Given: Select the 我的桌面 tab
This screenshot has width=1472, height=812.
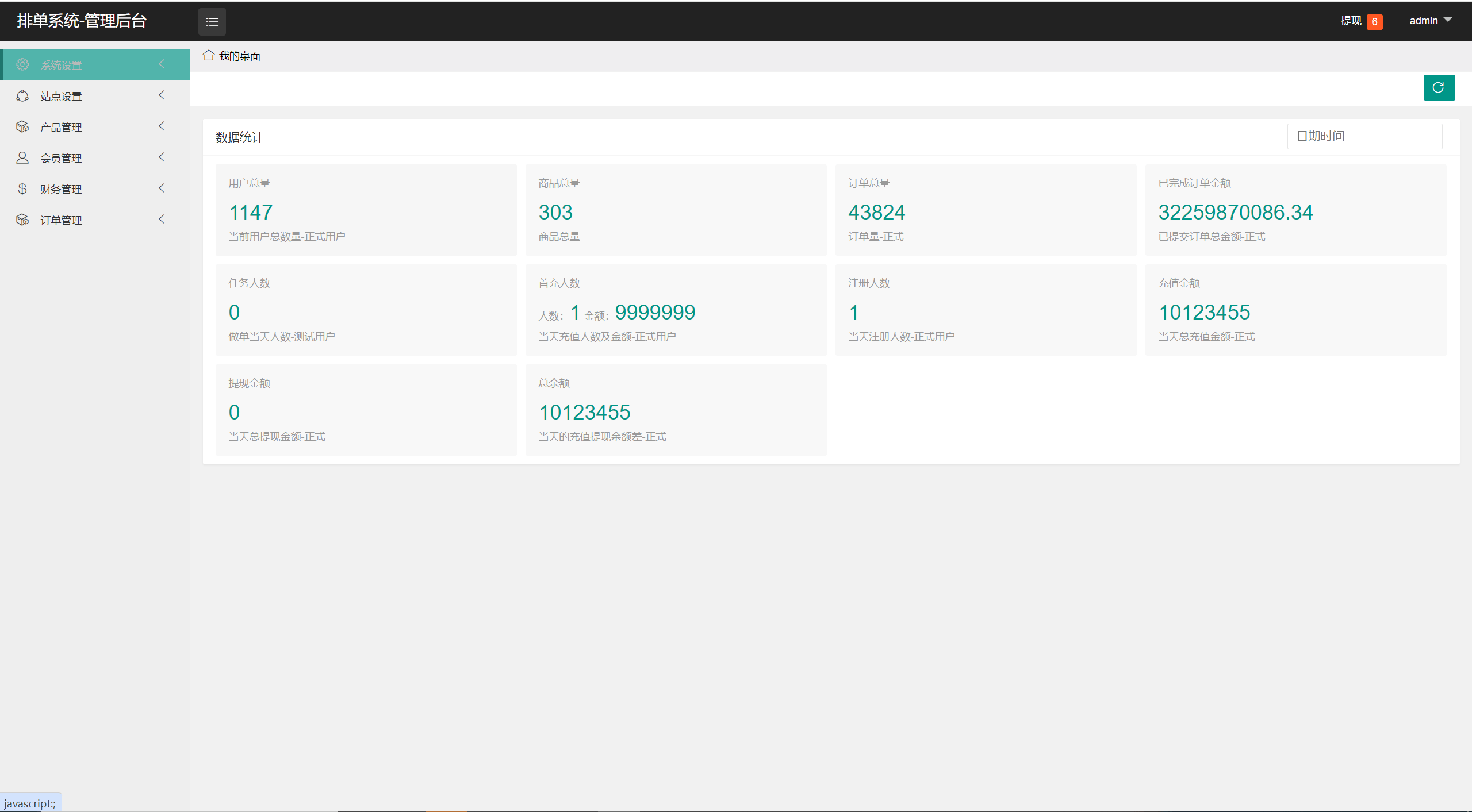Looking at the screenshot, I should (239, 56).
